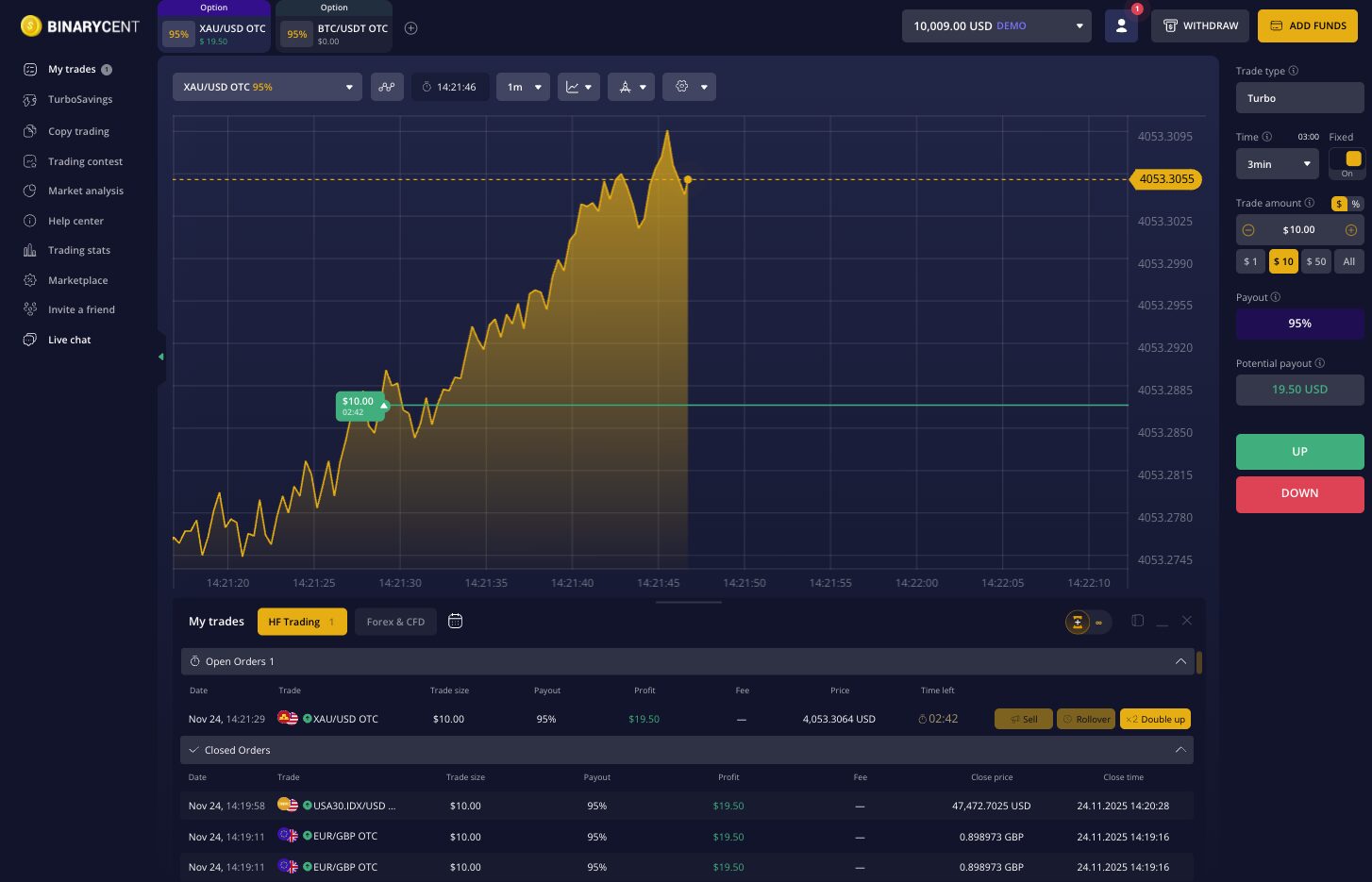The width and height of the screenshot is (1372, 882).
Task: Open the Trading contest sidebar icon
Action: (27, 161)
